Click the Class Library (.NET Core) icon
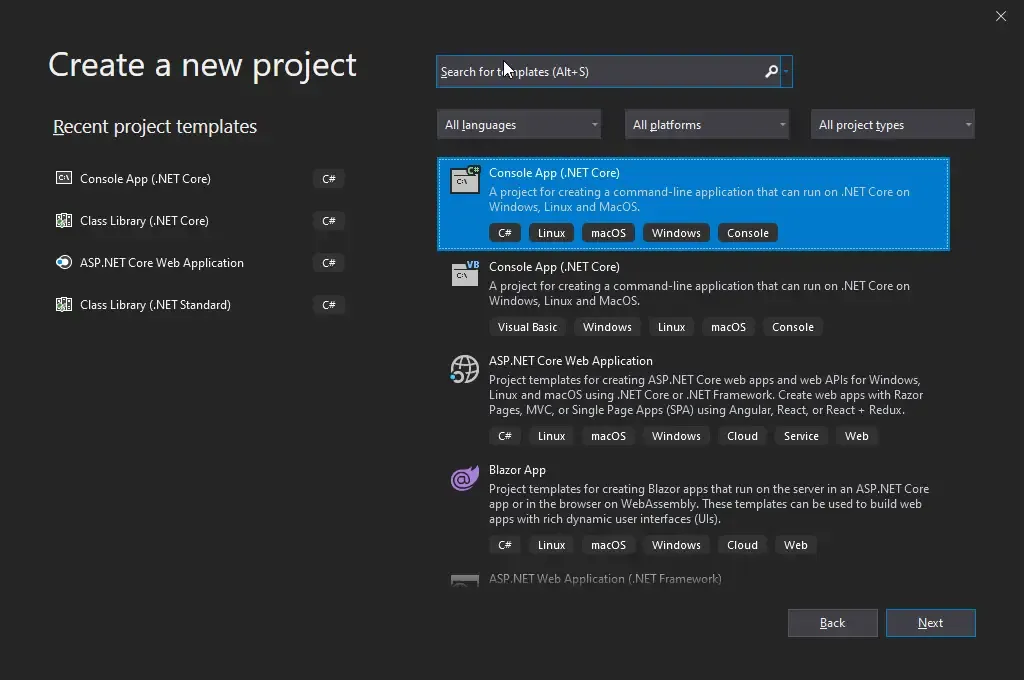1024x680 pixels. pos(65,220)
